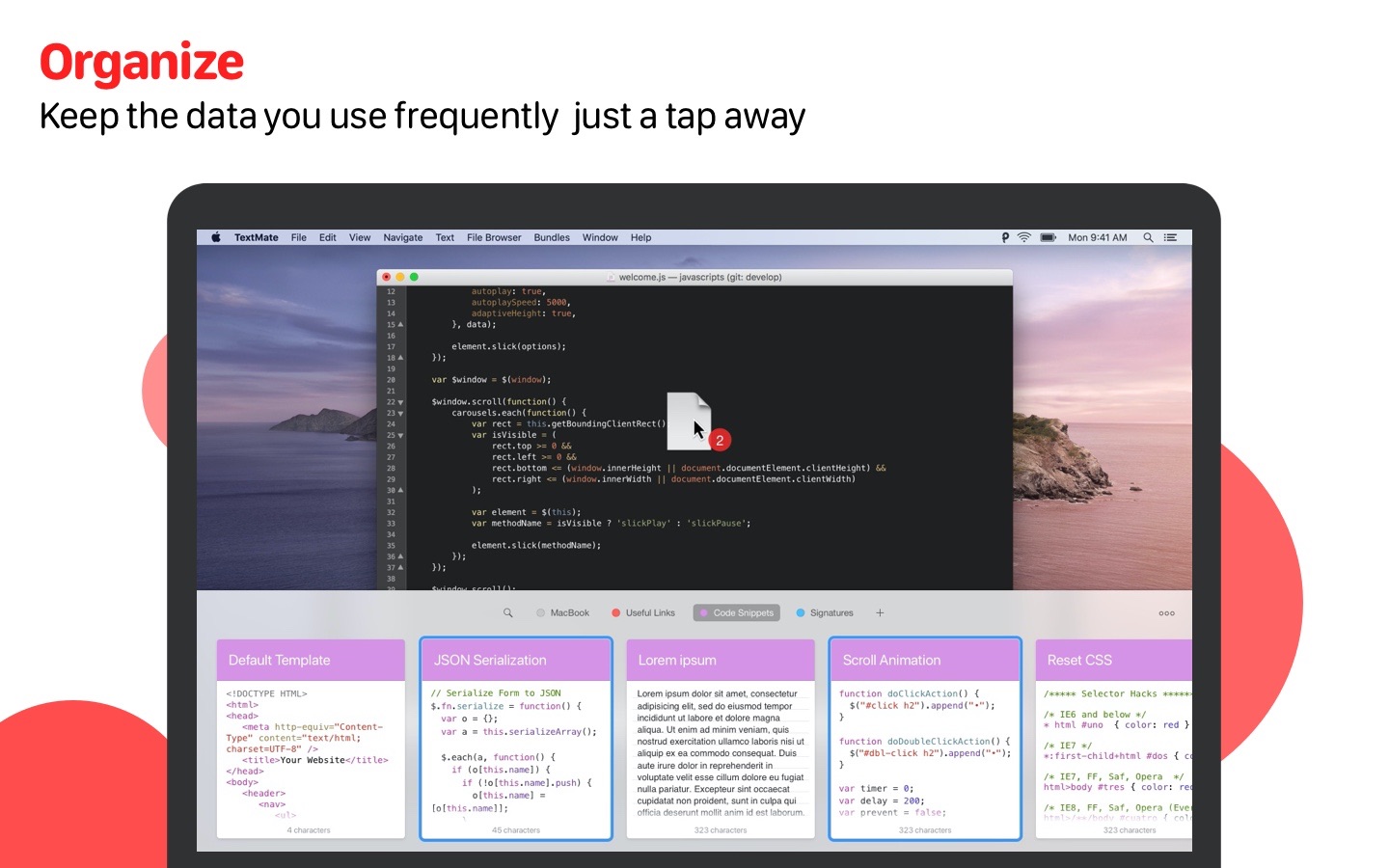
Task: Open the more options ellipsis menu
Action: (x=1166, y=613)
